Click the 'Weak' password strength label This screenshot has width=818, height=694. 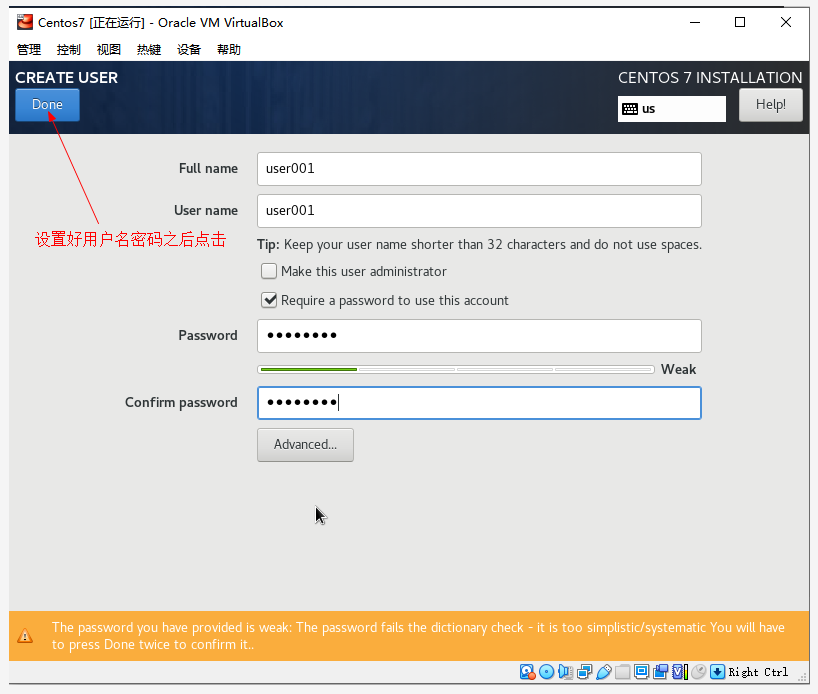click(678, 369)
